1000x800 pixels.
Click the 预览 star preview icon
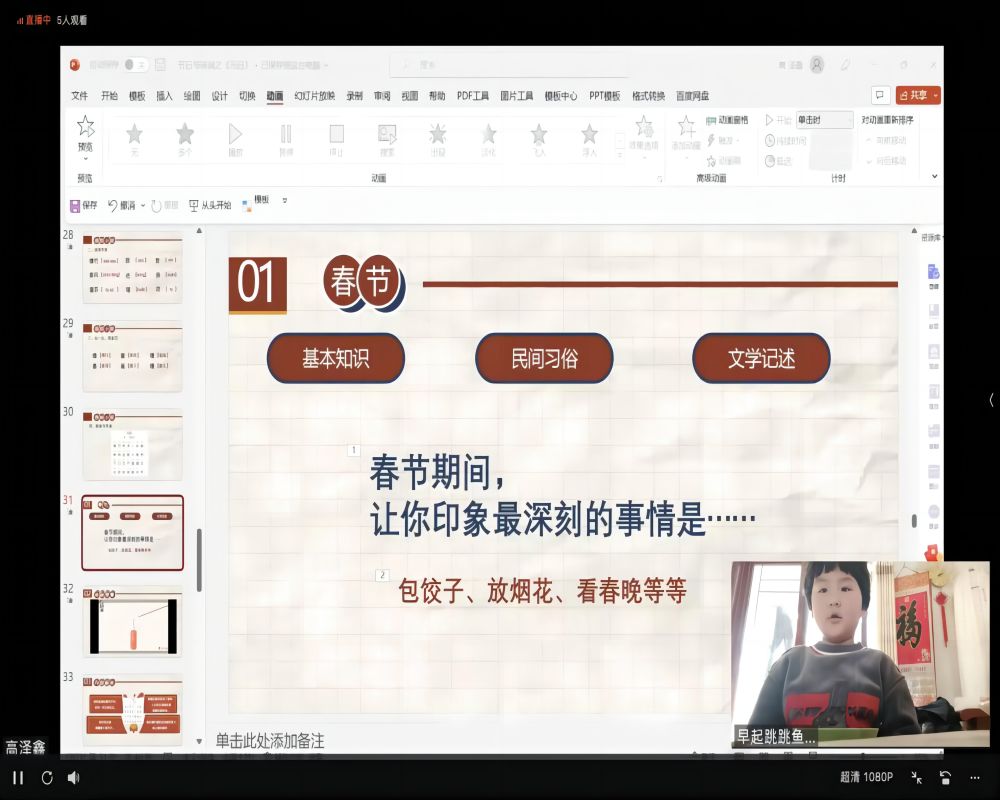85,126
